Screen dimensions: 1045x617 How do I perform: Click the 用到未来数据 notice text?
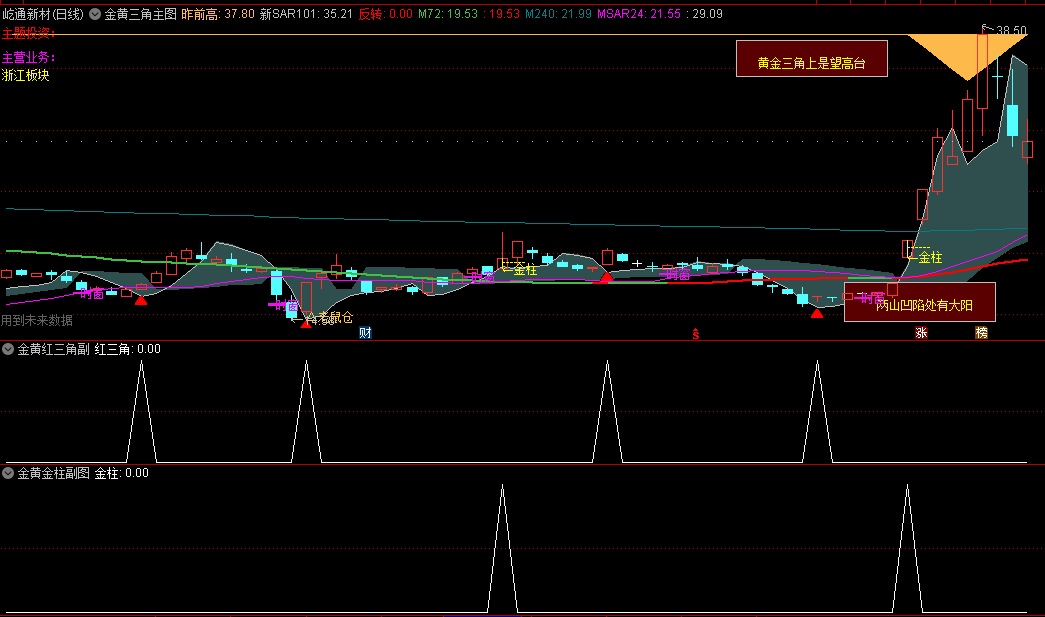(x=37, y=321)
